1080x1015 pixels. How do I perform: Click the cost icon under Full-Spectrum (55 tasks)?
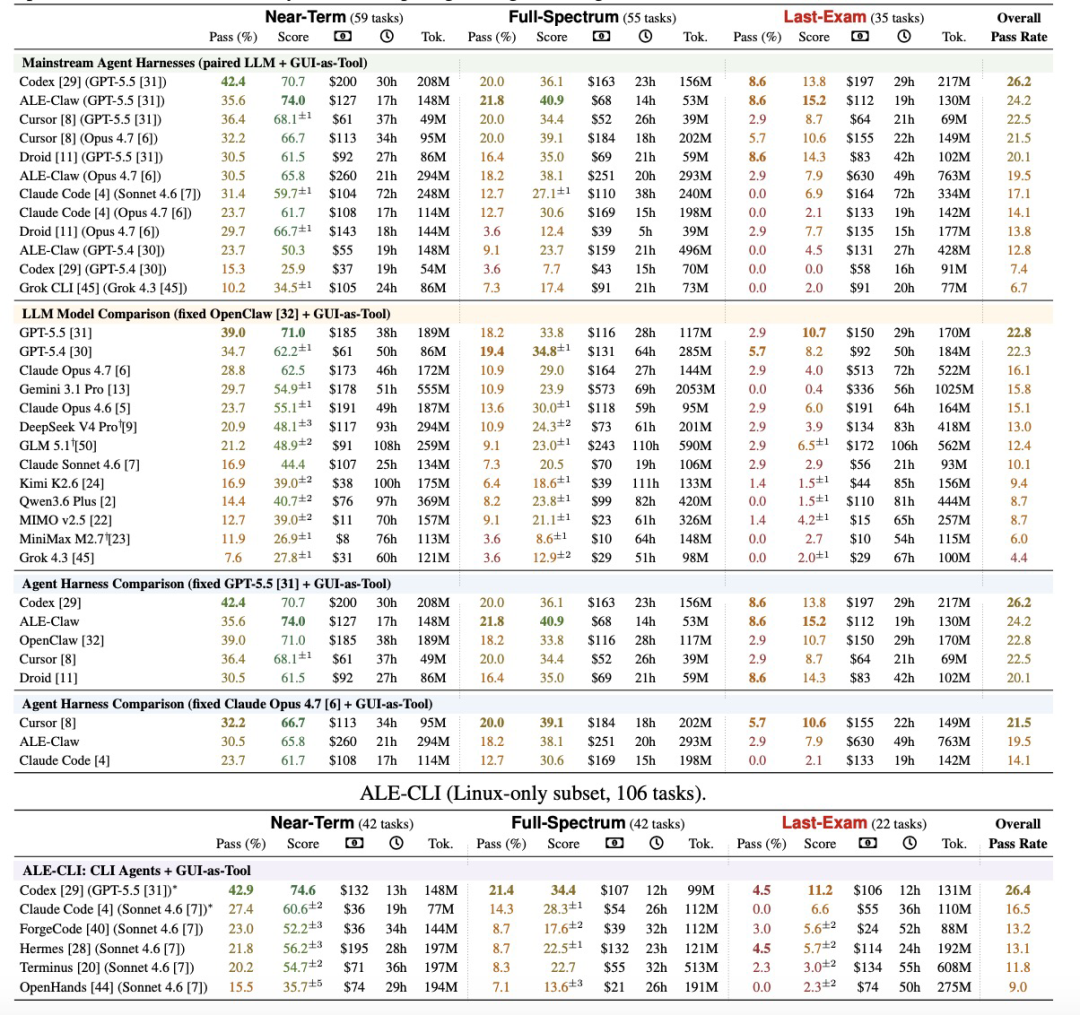click(x=601, y=36)
